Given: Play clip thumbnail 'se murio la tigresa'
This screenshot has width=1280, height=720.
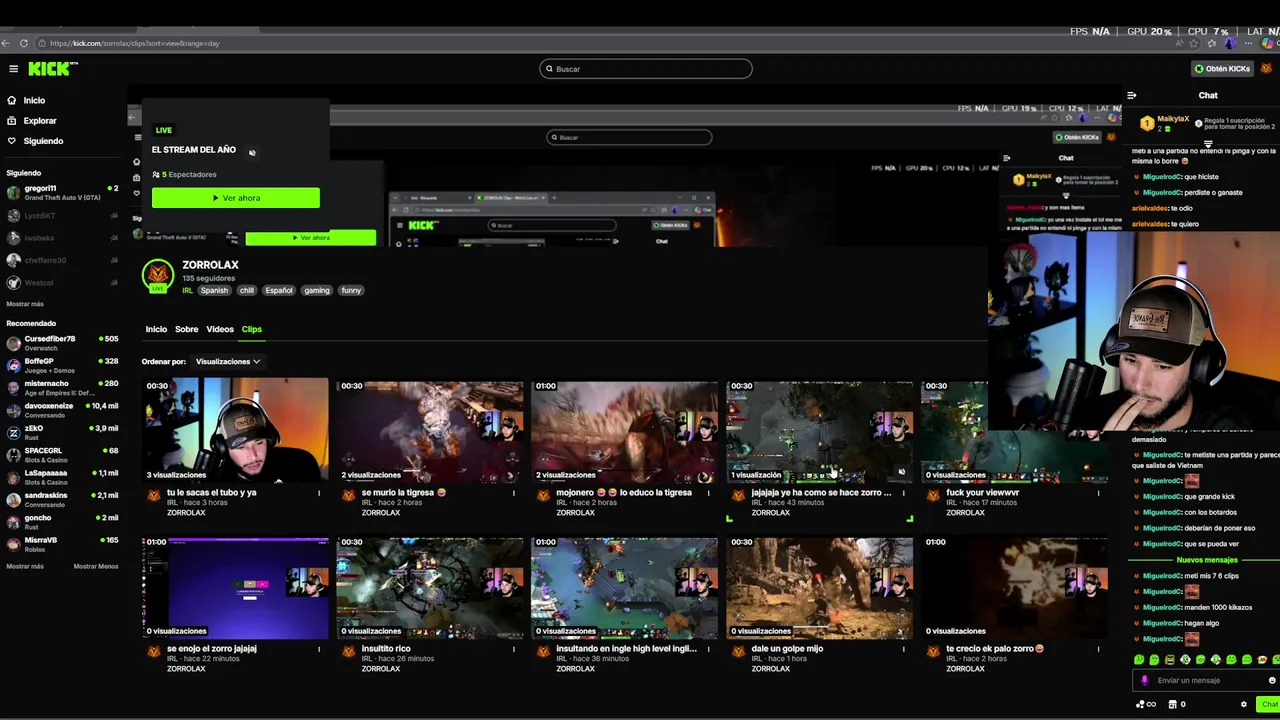Looking at the screenshot, I should click(430, 430).
